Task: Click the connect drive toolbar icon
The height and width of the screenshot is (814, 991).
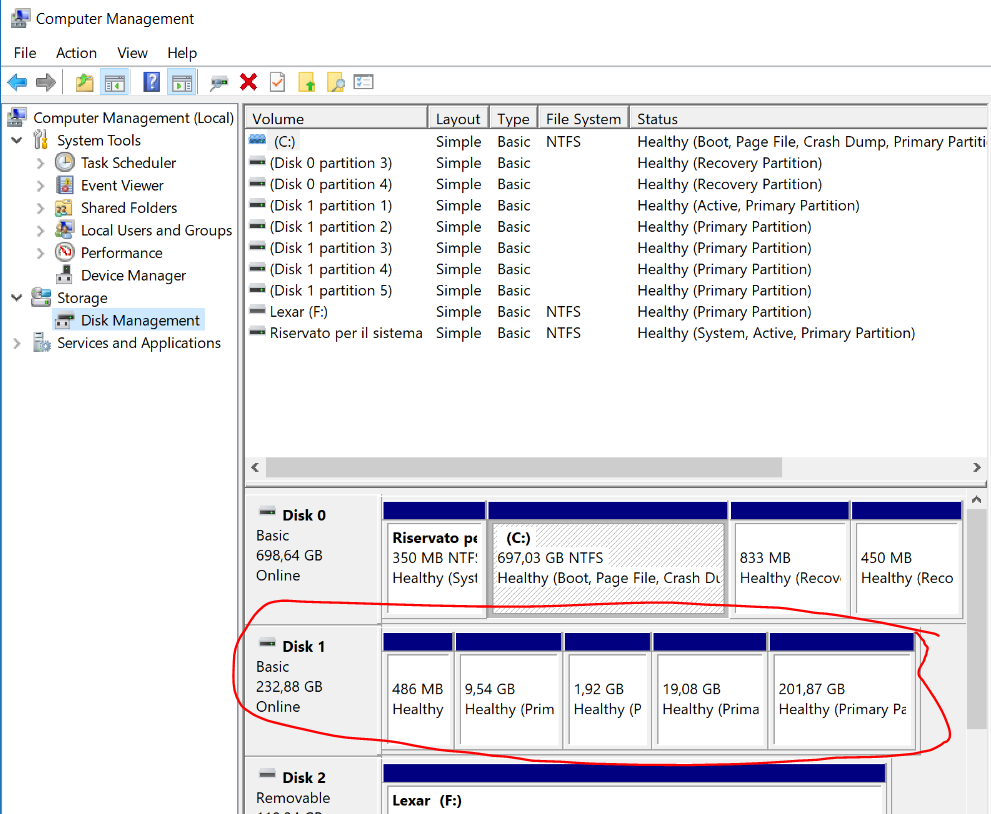Action: (x=219, y=82)
